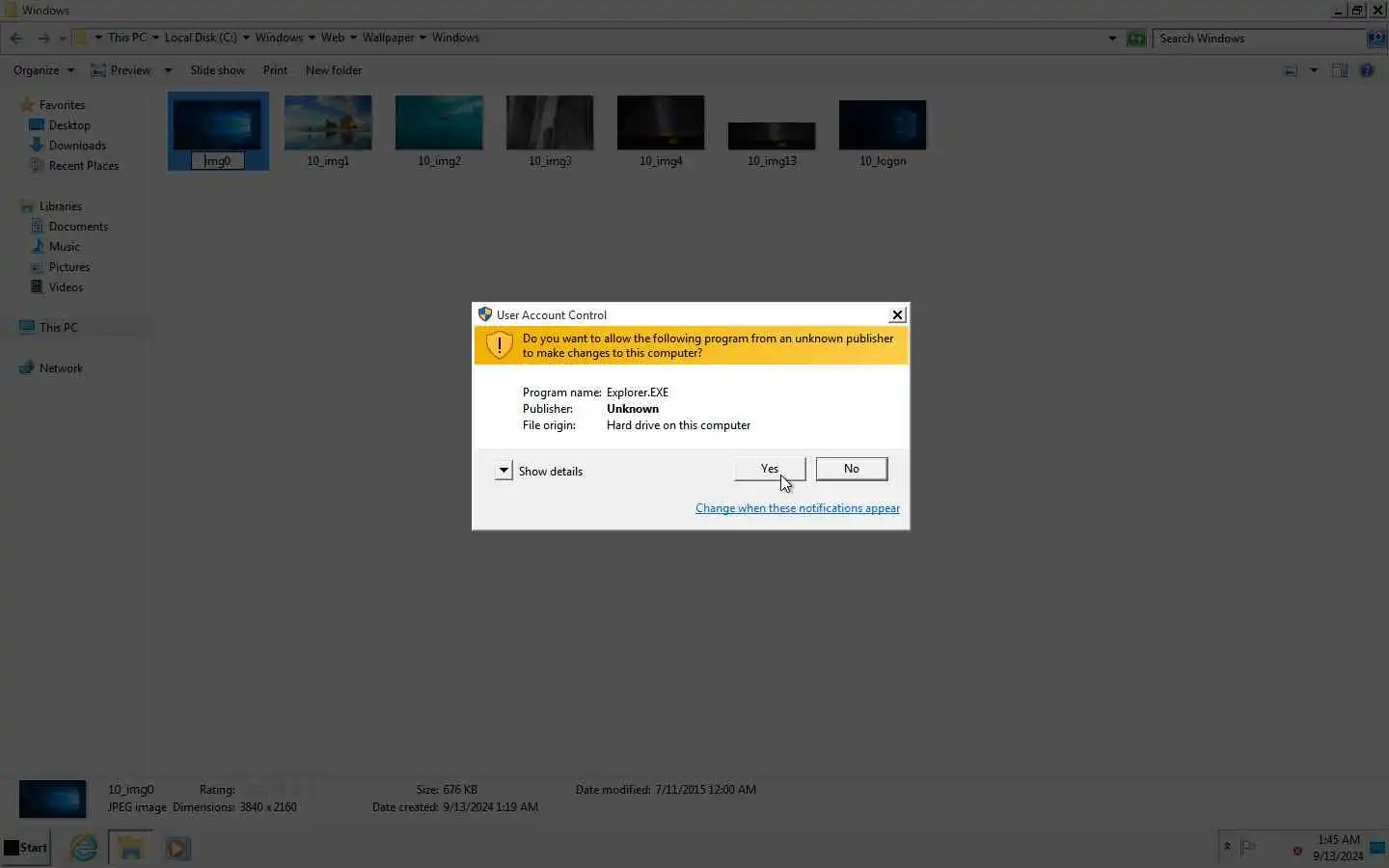Click This PC in the address bar
The image size is (1389, 868).
(x=127, y=38)
